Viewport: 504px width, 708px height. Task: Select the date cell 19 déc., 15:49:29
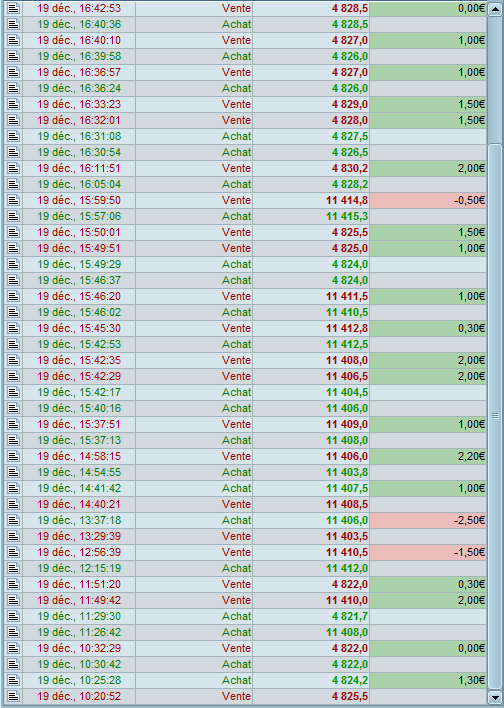[79, 264]
